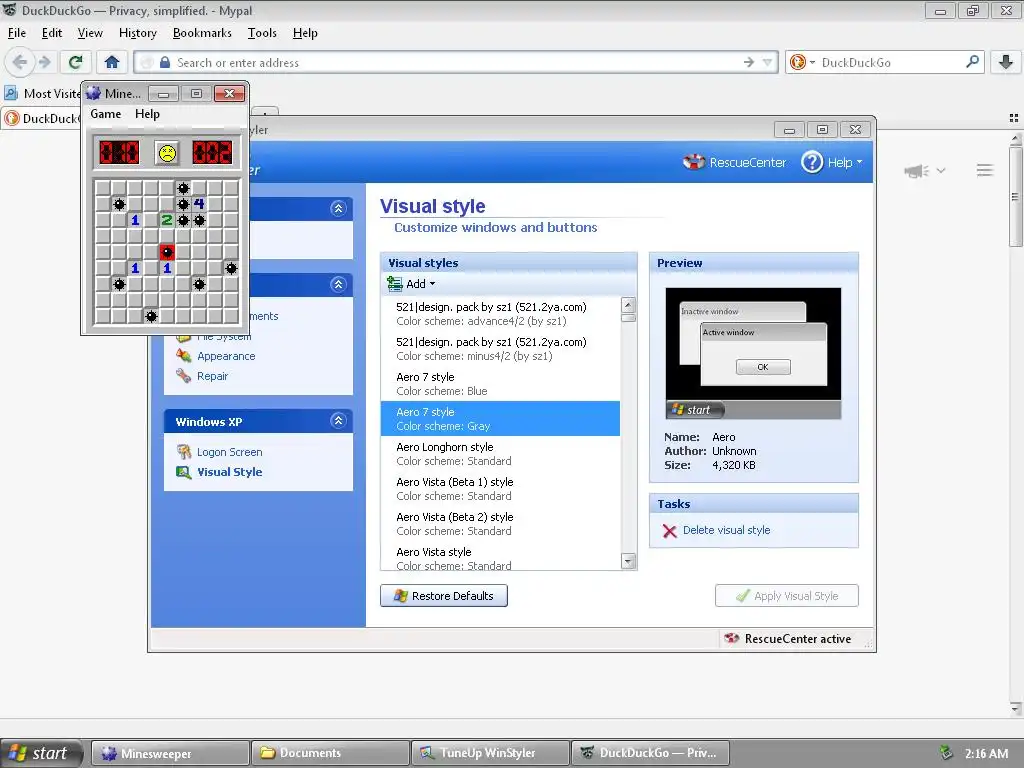The image size is (1024, 768).
Task: Click the styles list scroll-up arrow
Action: click(x=628, y=305)
